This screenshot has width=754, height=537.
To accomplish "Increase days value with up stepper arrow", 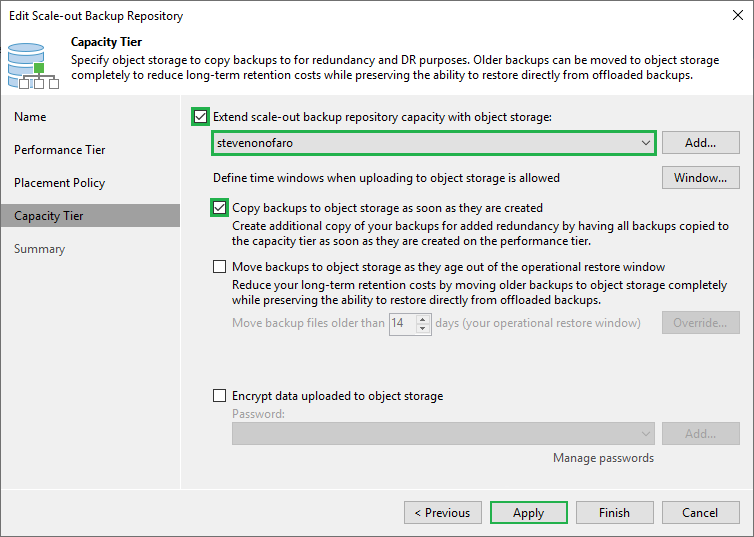I will click(423, 318).
